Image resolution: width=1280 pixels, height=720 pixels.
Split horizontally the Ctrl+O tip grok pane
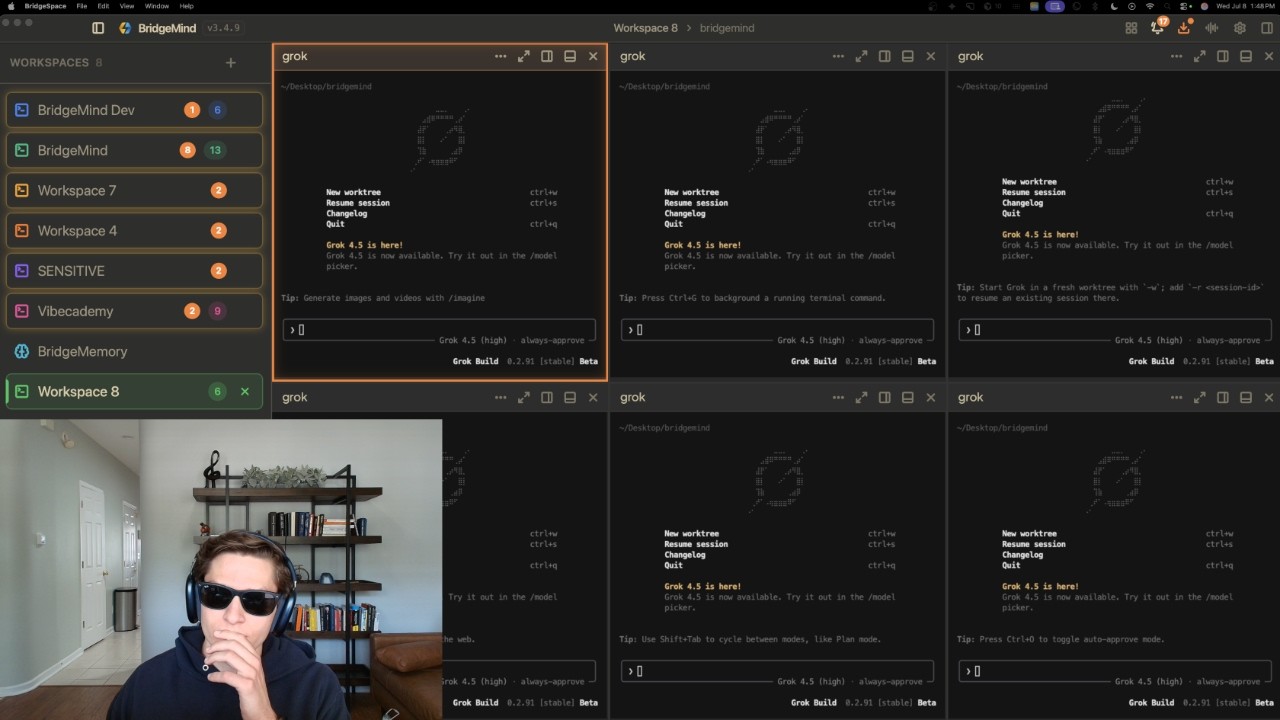pyautogui.click(x=1246, y=397)
